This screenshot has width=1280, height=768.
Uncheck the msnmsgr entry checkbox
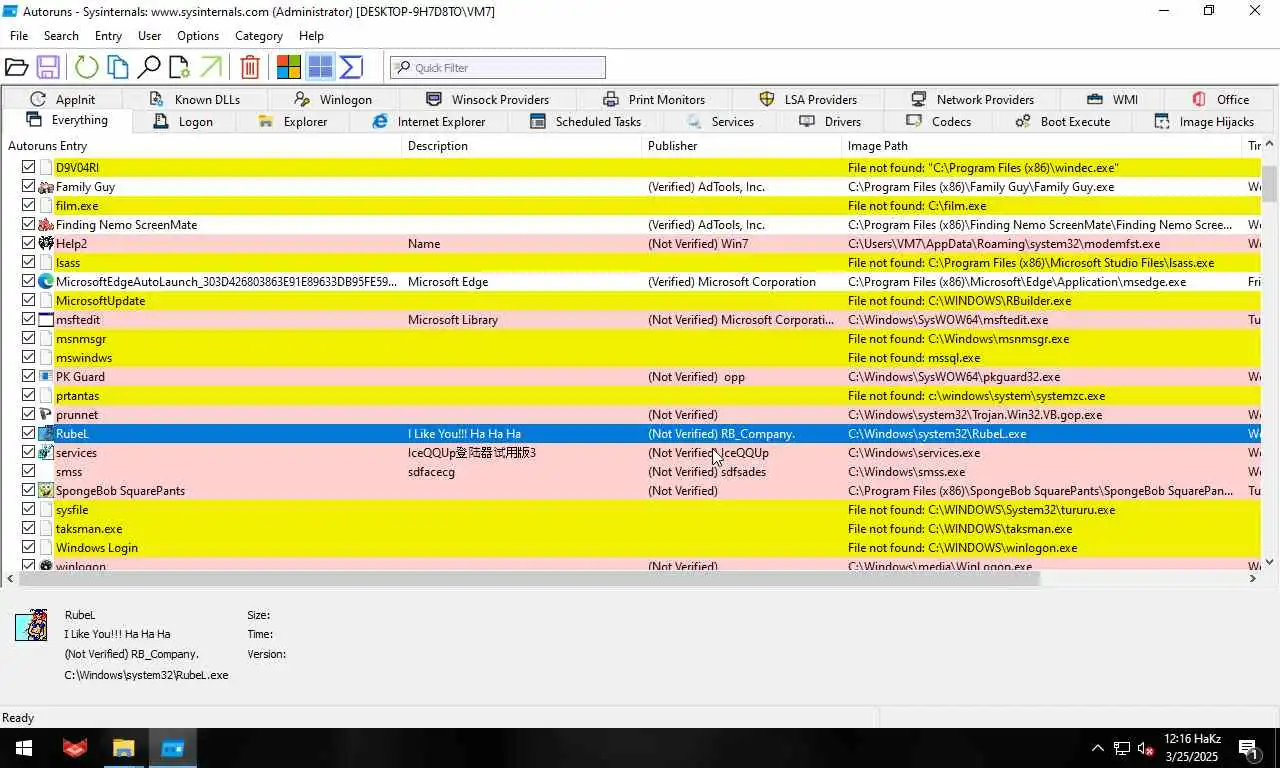[x=29, y=339]
